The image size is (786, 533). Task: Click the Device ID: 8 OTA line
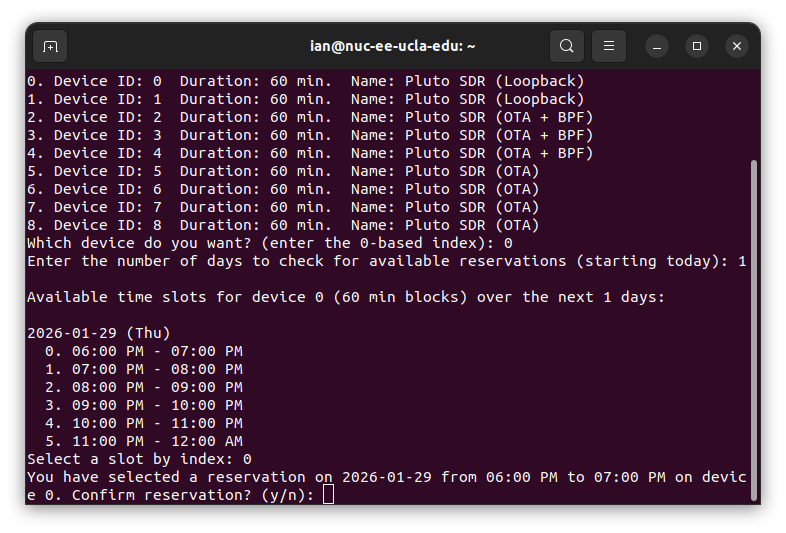(x=283, y=225)
